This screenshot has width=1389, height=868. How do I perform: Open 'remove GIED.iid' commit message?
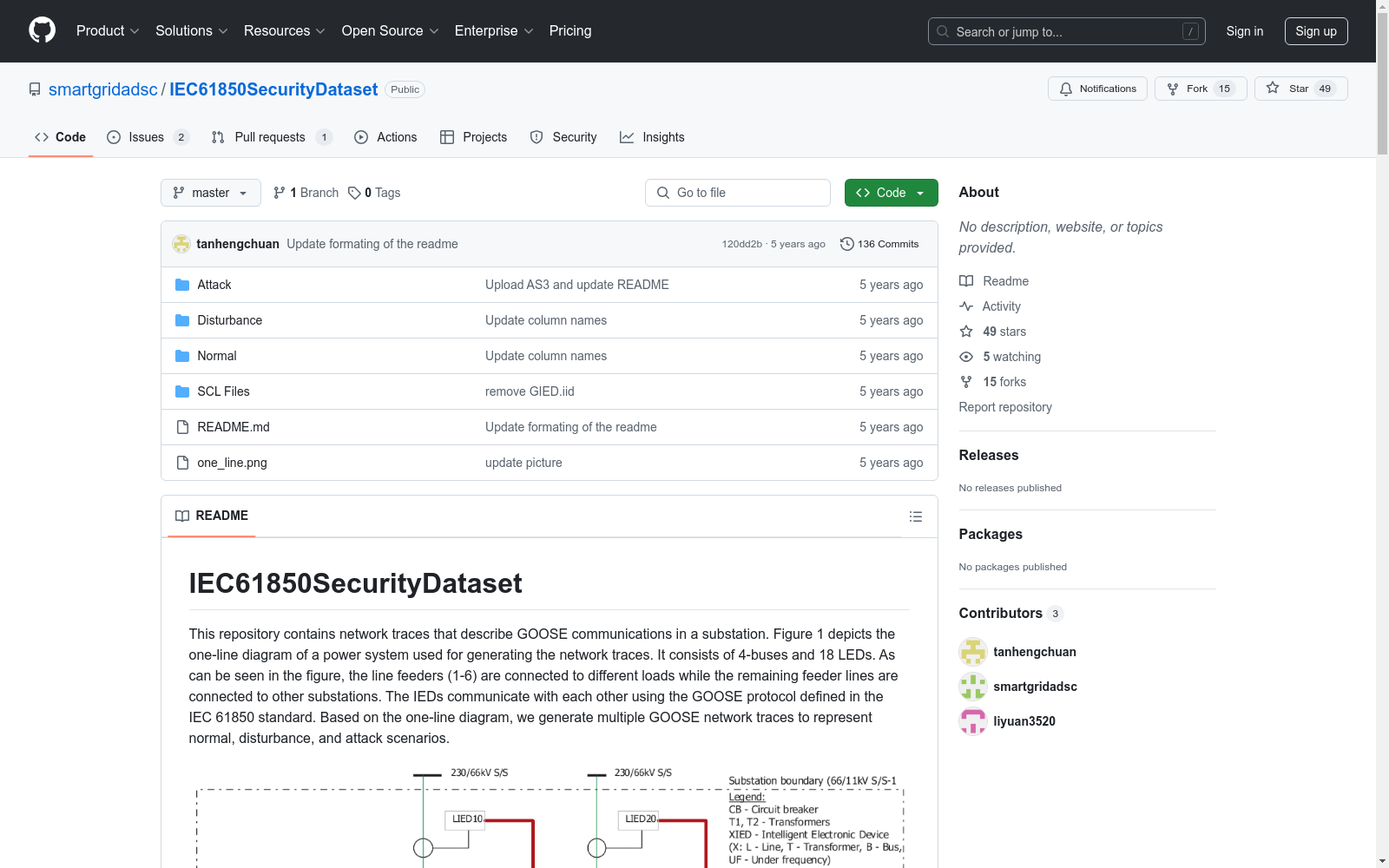530,391
